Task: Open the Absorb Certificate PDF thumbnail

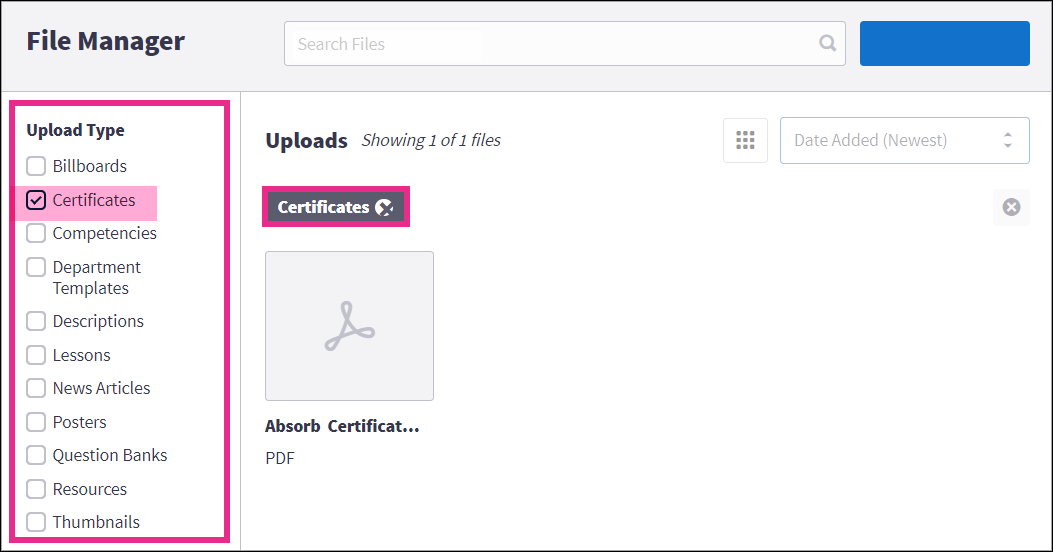Action: click(x=349, y=326)
